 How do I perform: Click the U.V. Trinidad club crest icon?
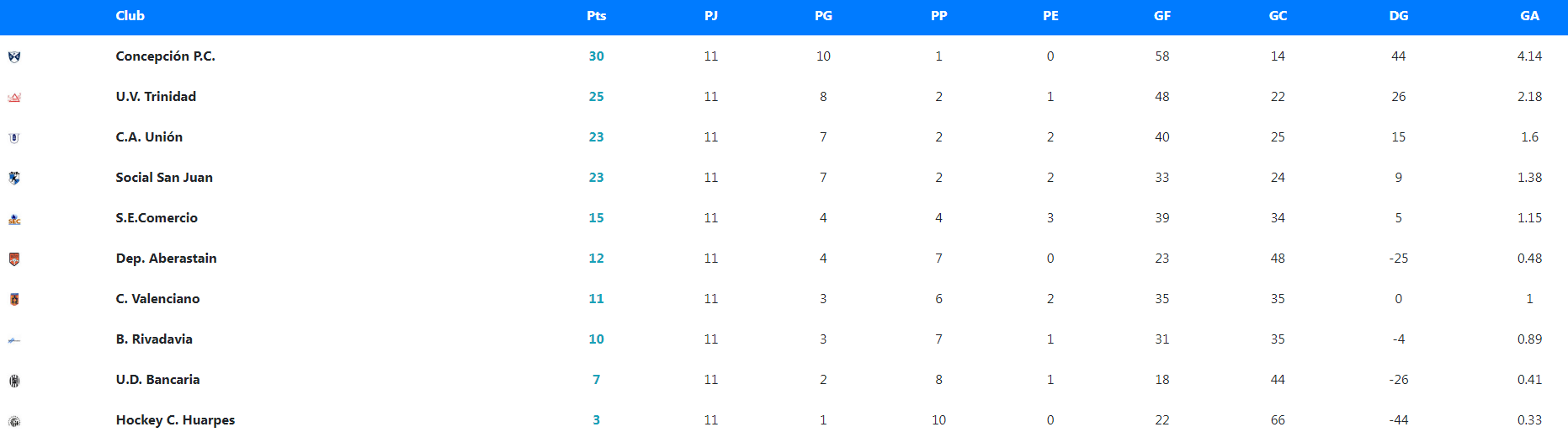point(14,98)
